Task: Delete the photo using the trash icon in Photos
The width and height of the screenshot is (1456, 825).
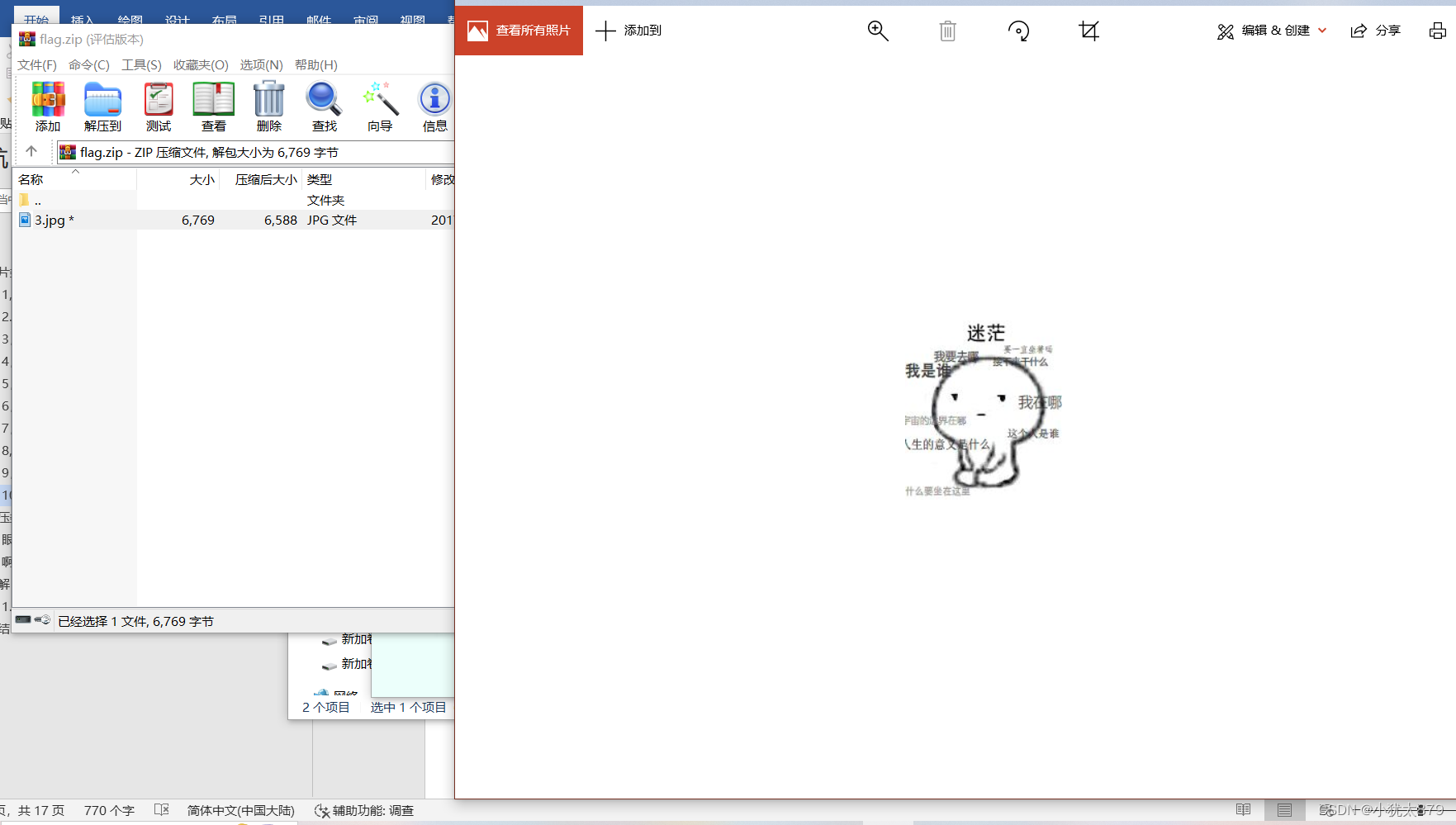Action: coord(947,31)
